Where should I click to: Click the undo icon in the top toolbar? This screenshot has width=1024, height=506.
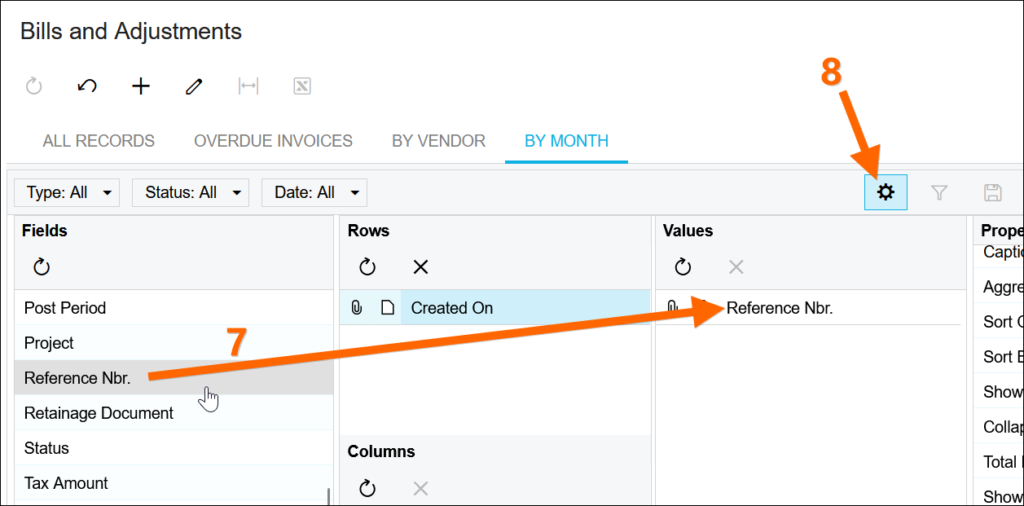click(87, 87)
